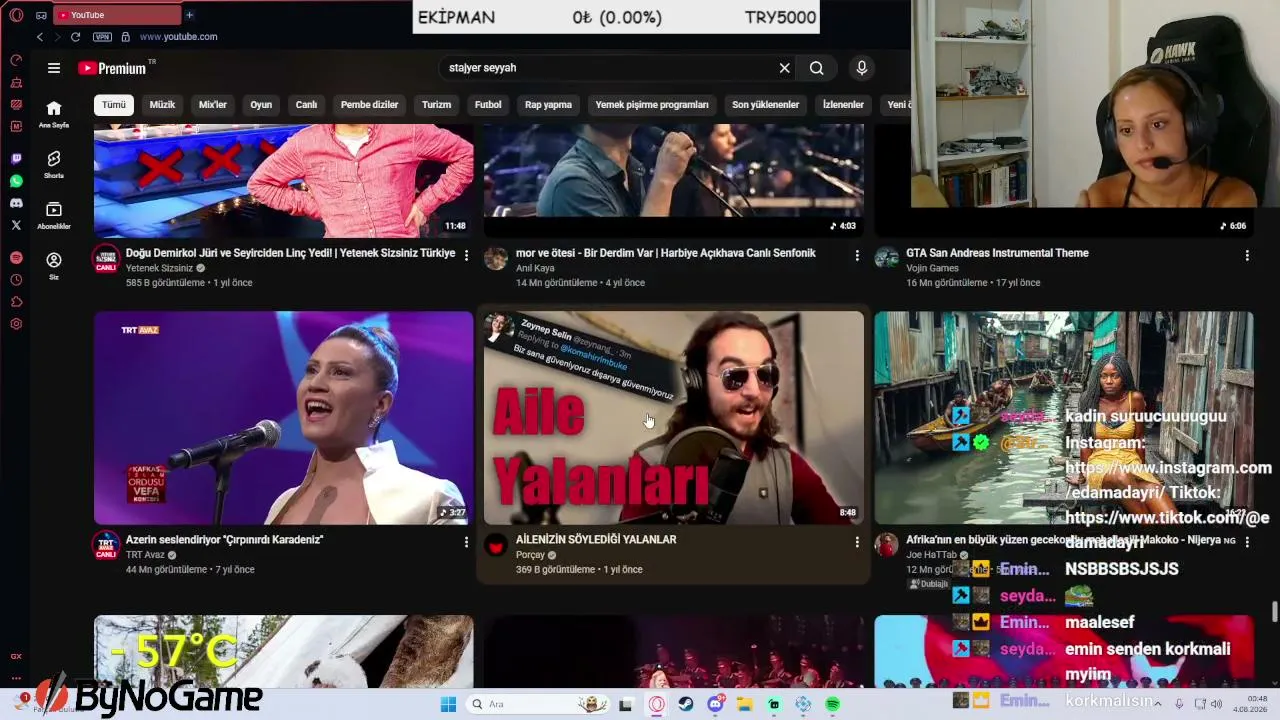Select the Canlı filter chip
Image resolution: width=1280 pixels, height=720 pixels.
pos(306,104)
